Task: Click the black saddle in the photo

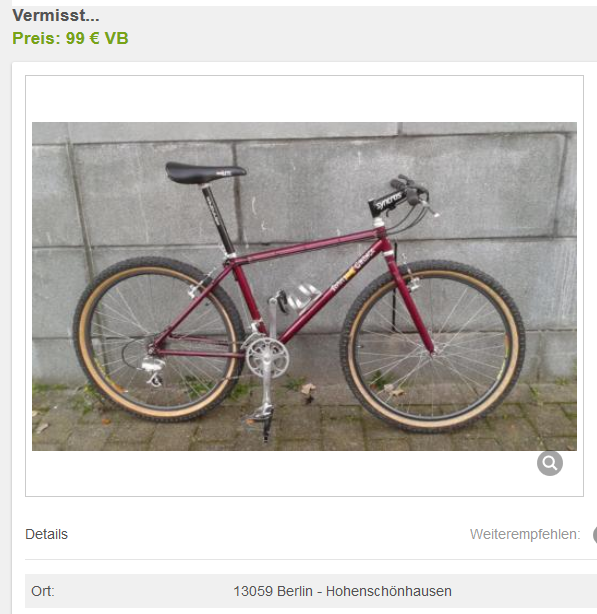Action: pos(205,173)
